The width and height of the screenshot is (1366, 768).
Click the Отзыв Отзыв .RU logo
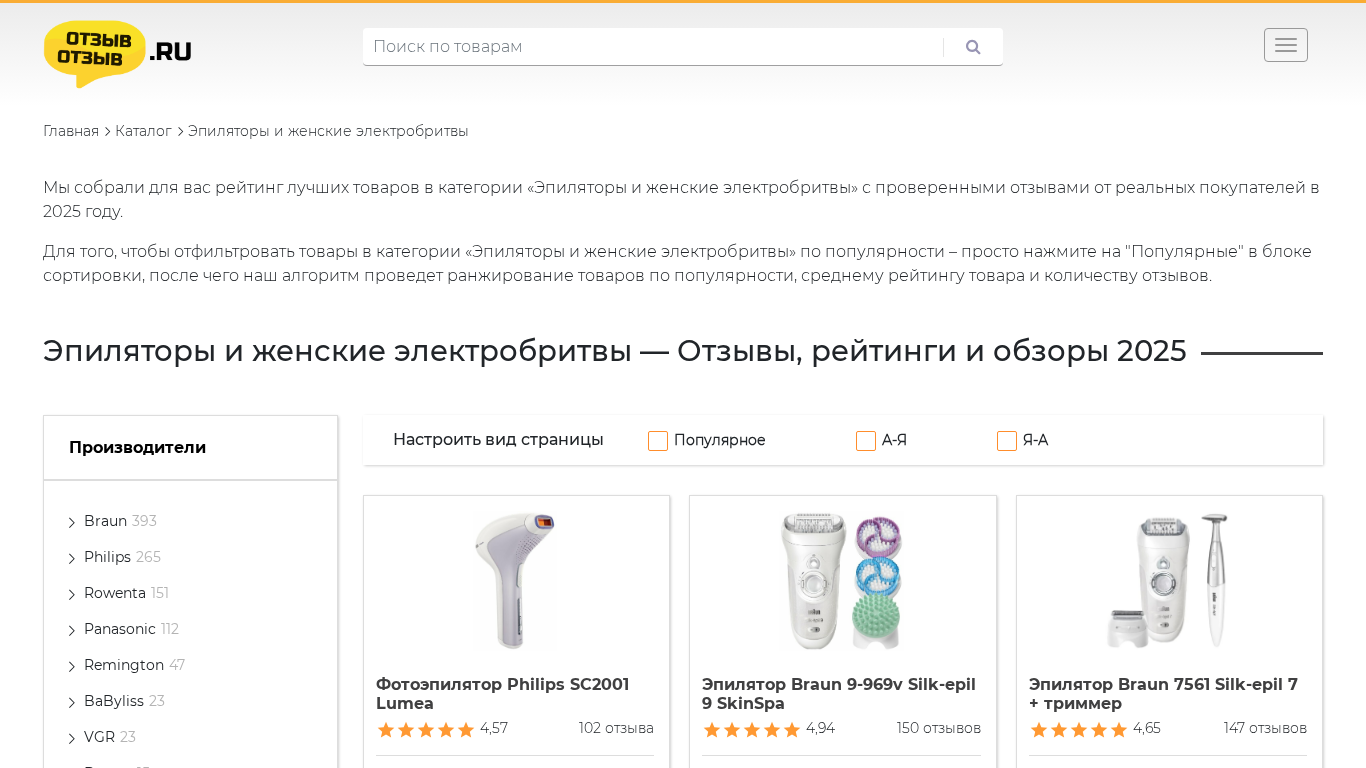pos(118,53)
